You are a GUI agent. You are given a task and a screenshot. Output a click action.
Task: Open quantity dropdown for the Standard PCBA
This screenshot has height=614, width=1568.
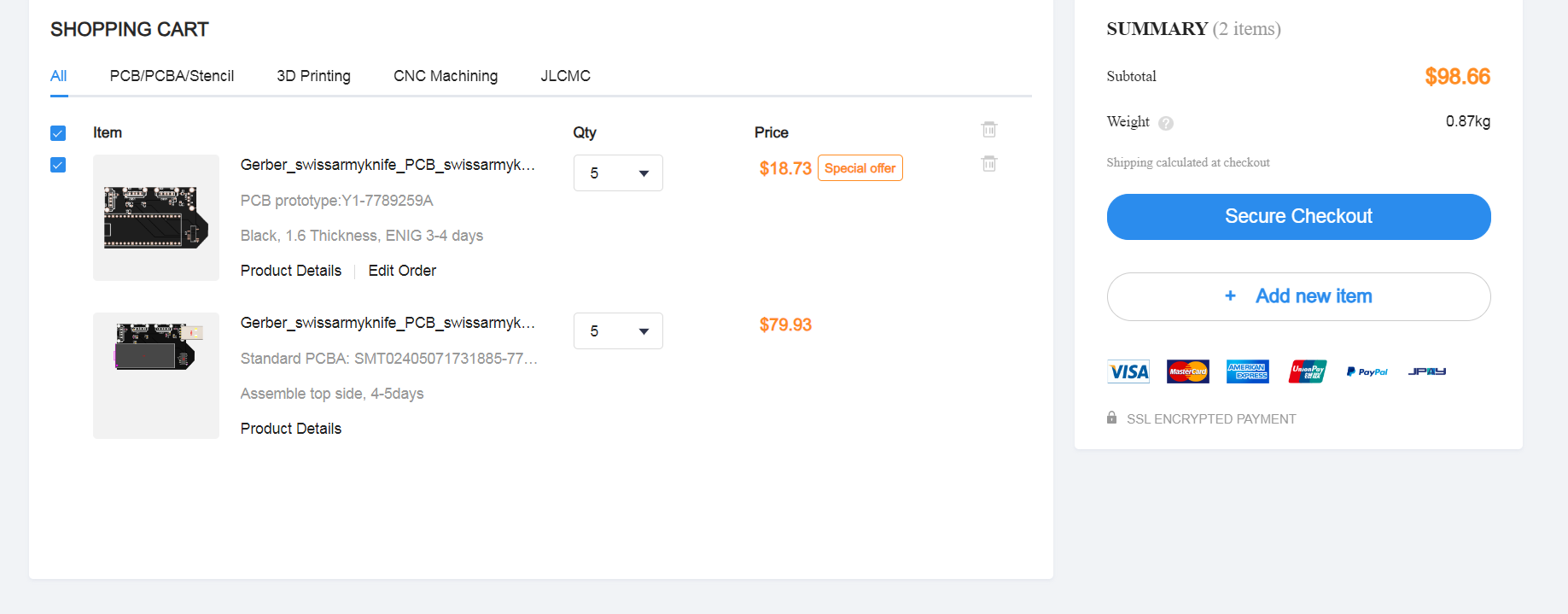618,330
